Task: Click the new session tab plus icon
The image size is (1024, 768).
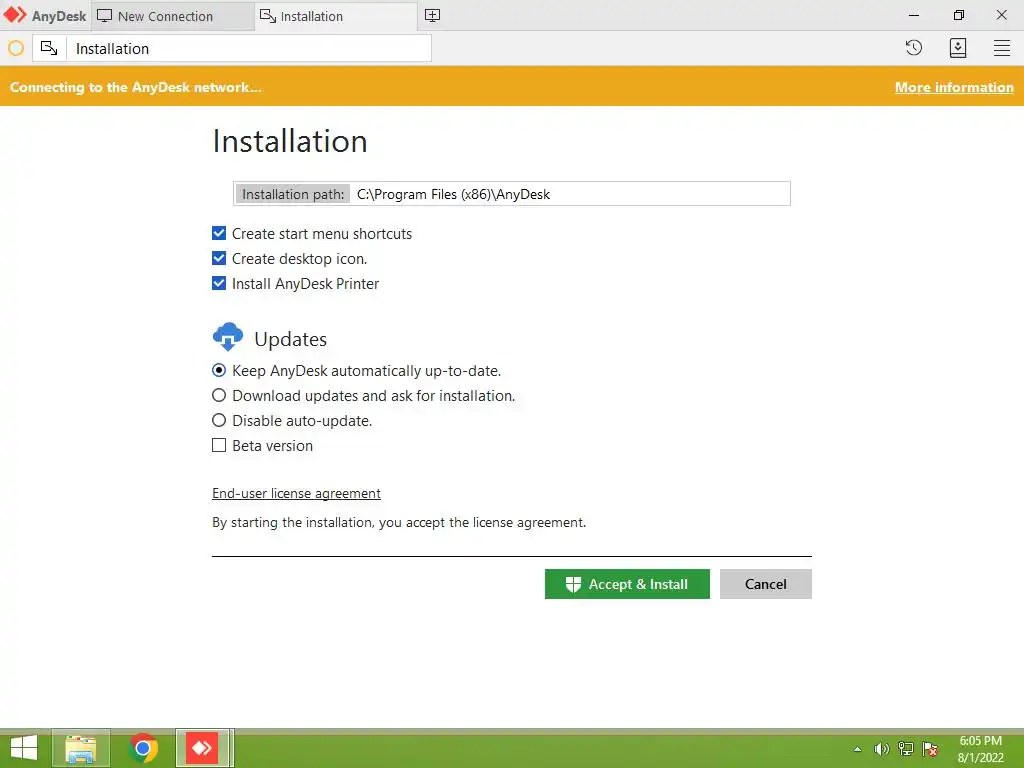Action: click(432, 16)
